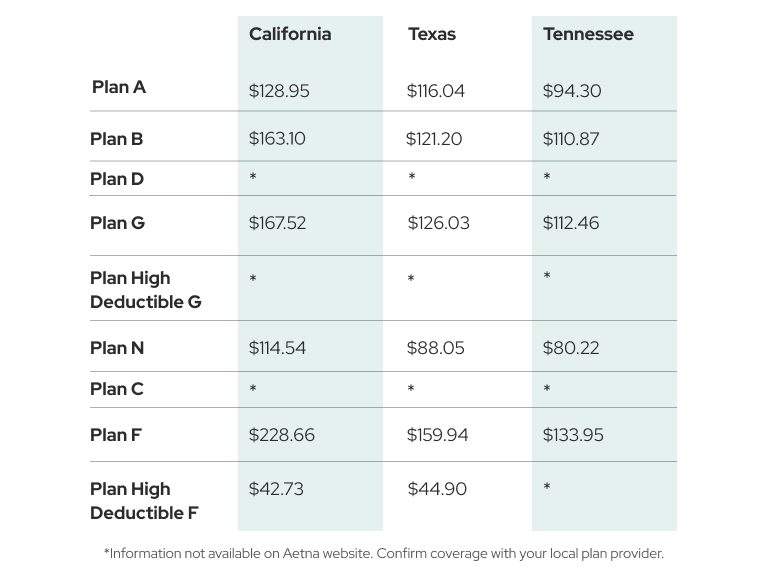Click the Plan N row label
This screenshot has width=768, height=584.
[x=117, y=348]
